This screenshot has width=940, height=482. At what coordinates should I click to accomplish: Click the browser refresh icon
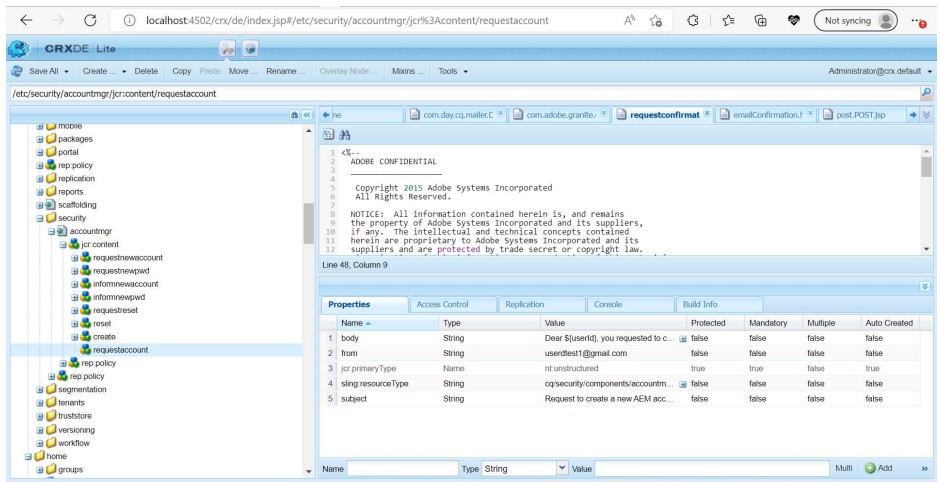tap(91, 20)
